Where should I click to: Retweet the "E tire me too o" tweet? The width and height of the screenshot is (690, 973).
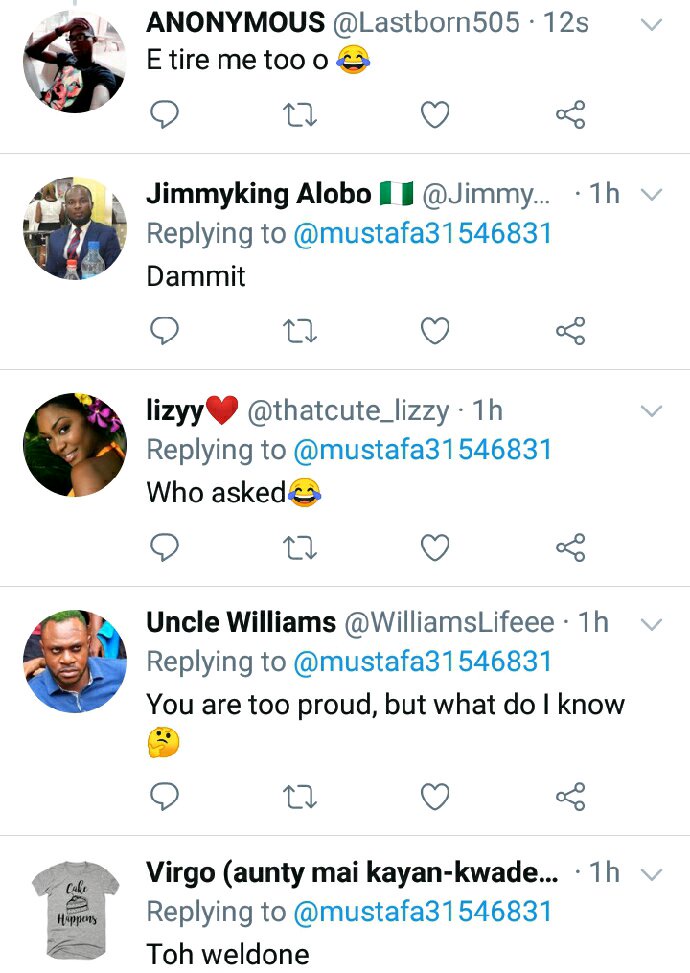(300, 116)
